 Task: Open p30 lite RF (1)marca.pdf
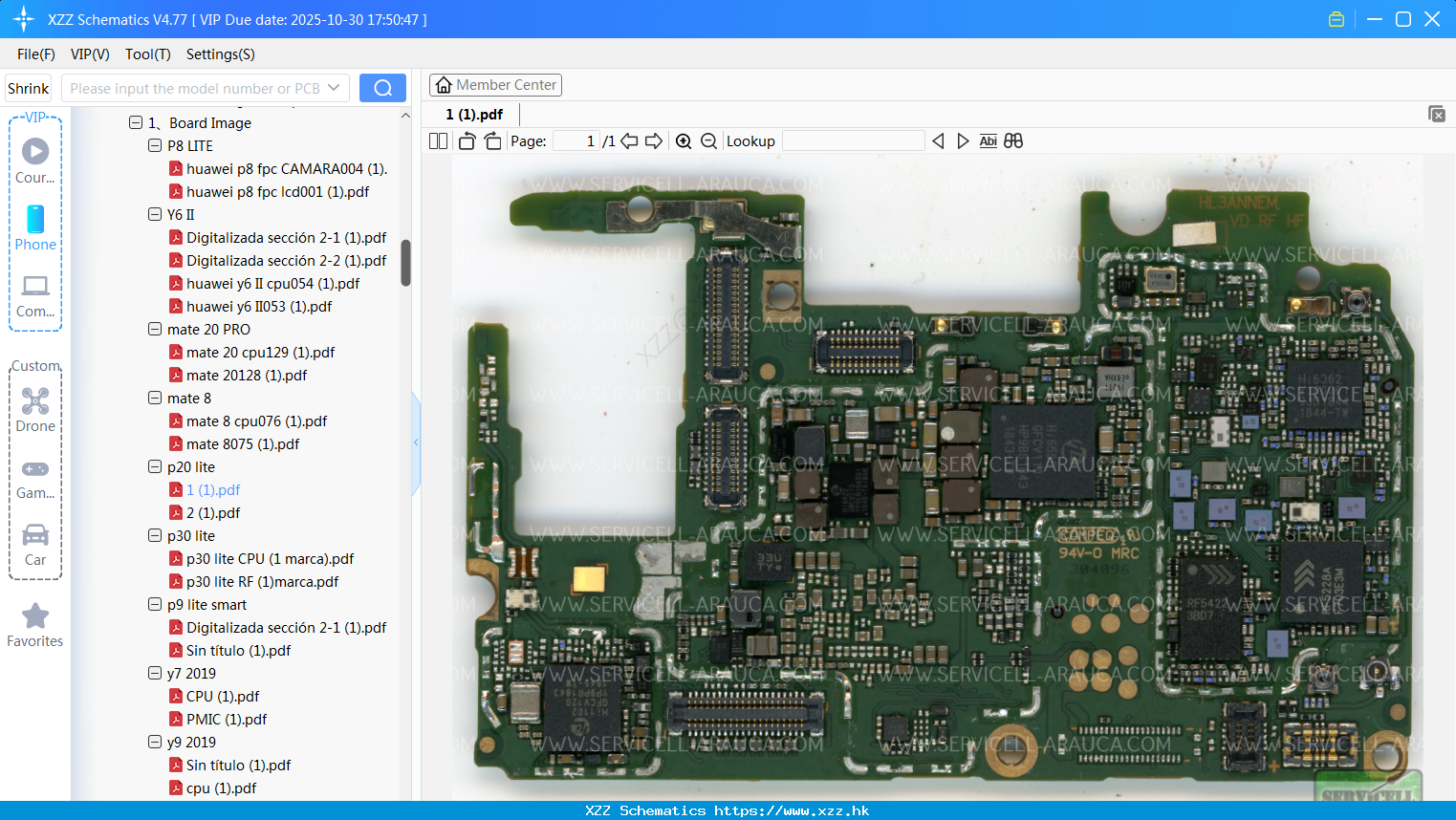point(262,581)
